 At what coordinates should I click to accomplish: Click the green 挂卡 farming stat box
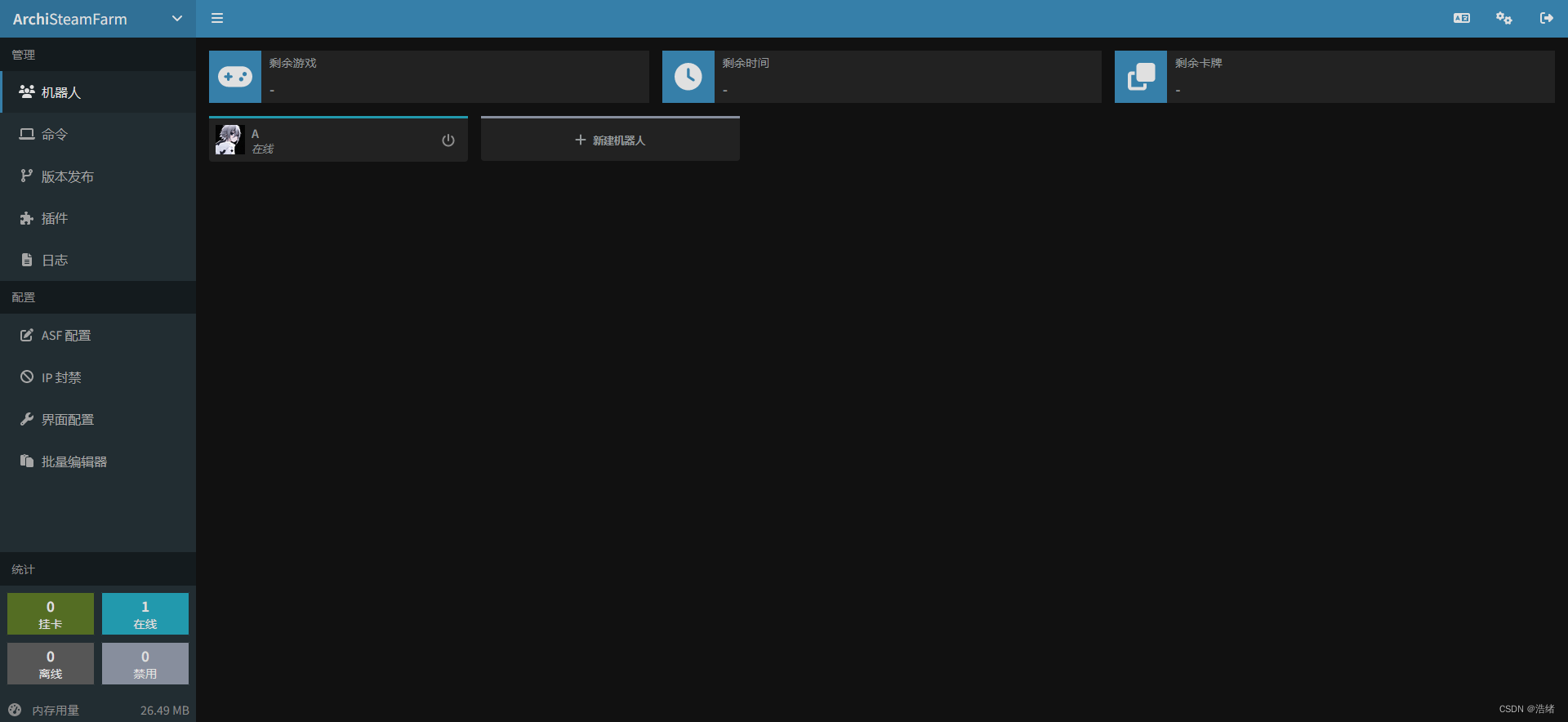pos(51,614)
